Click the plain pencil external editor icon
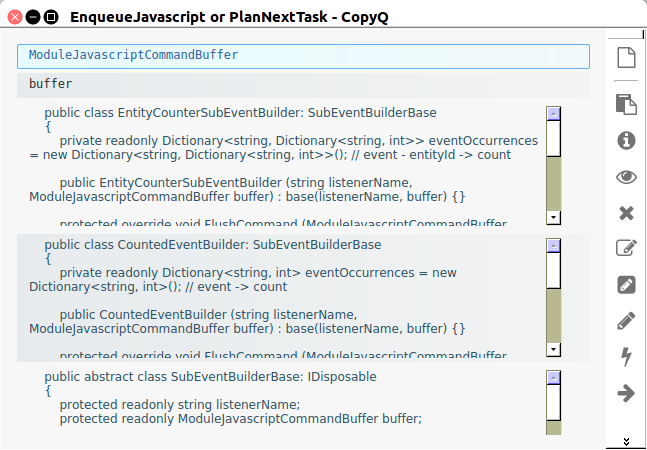 click(x=626, y=321)
